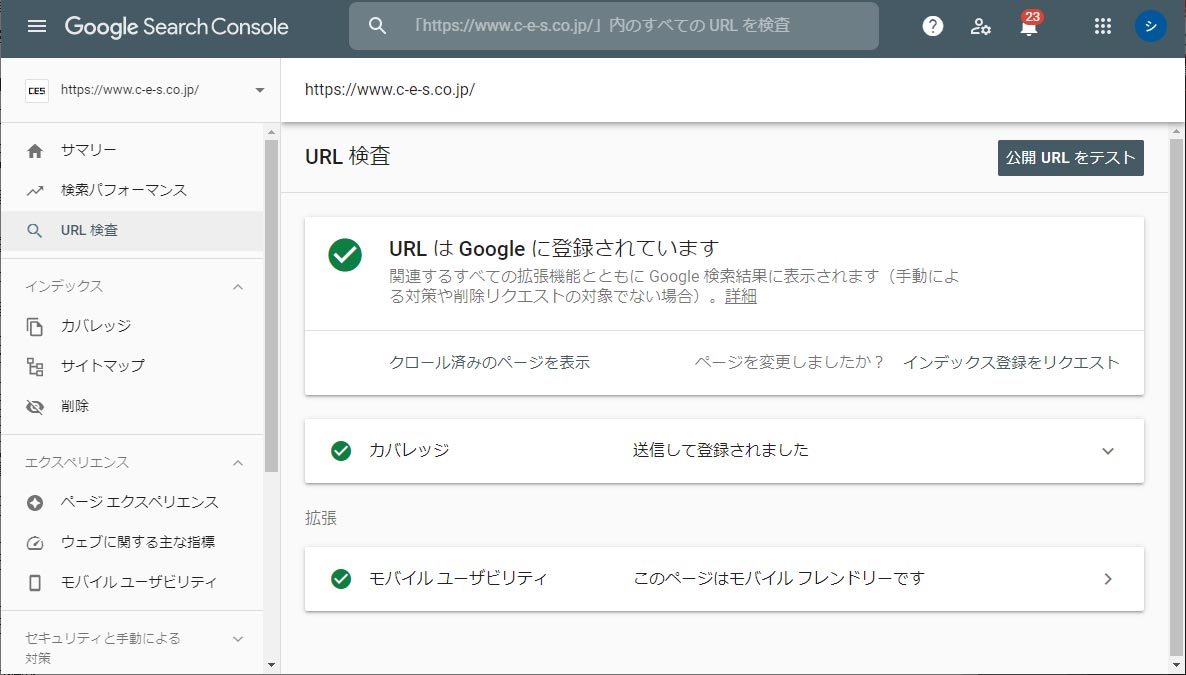This screenshot has width=1186, height=675.
Task: Open ウェブに関する主な指標 report
Action: point(132,543)
